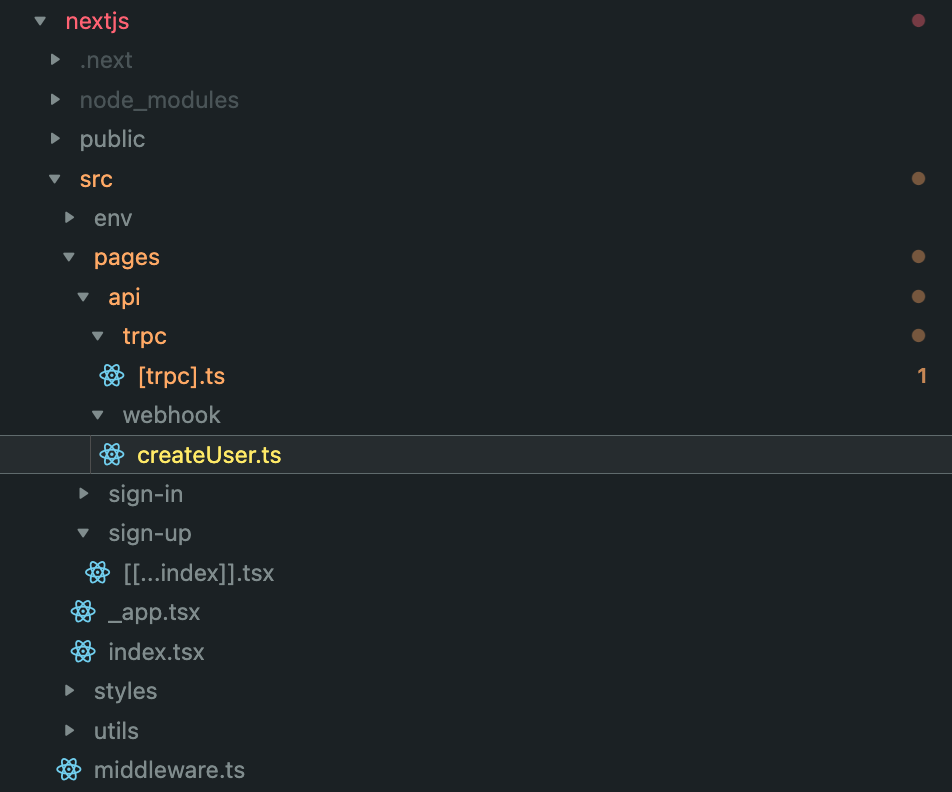952x792 pixels.
Task: Click the modified dot next to nextjs
Action: [x=918, y=21]
